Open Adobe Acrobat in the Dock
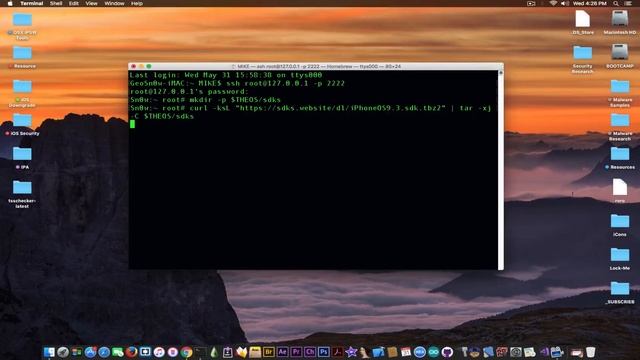The width and height of the screenshot is (640, 360). click(x=337, y=352)
